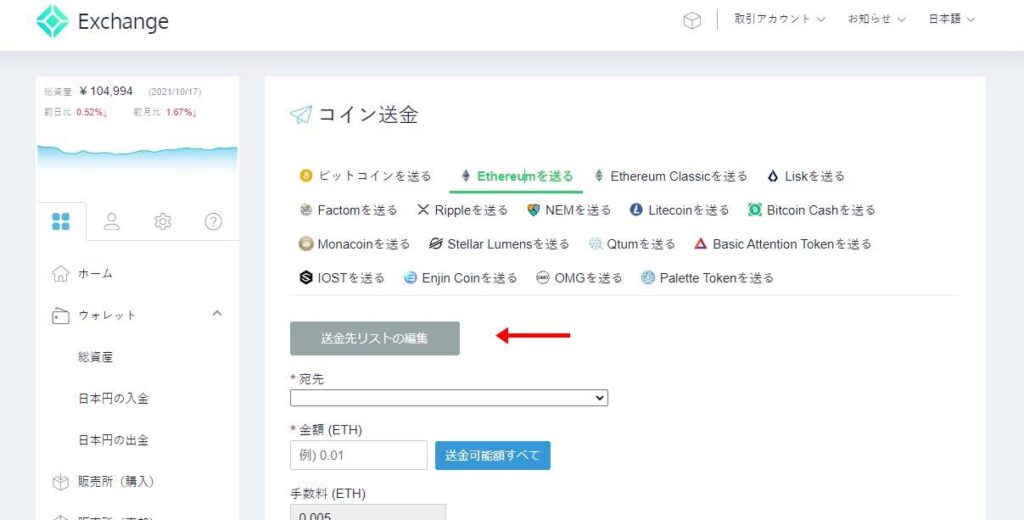Click the OMG coin icon
1024x520 pixels.
click(543, 278)
